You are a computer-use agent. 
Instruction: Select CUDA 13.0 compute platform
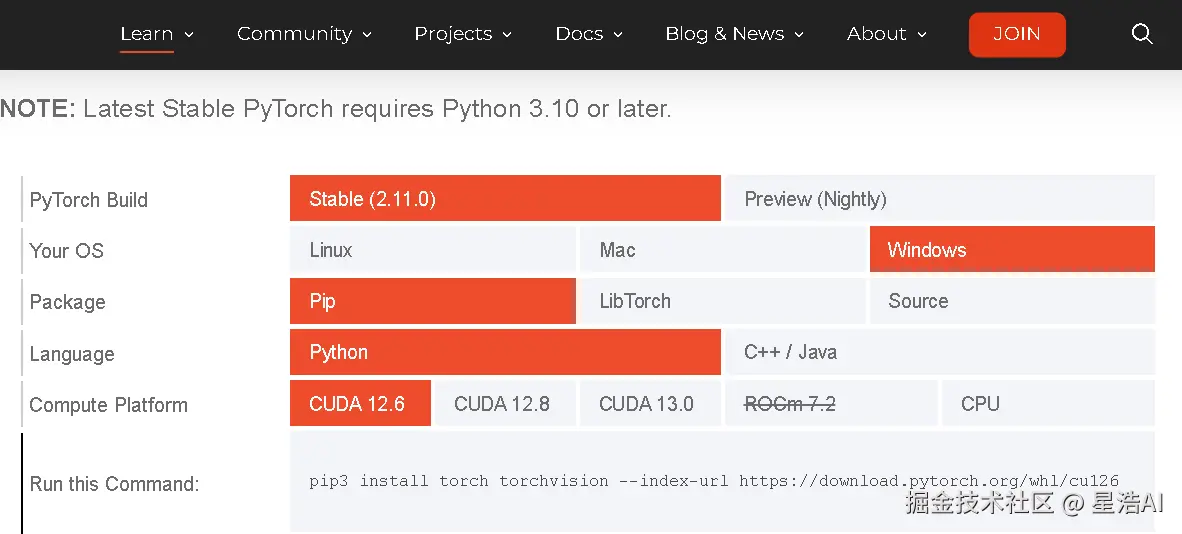point(650,404)
